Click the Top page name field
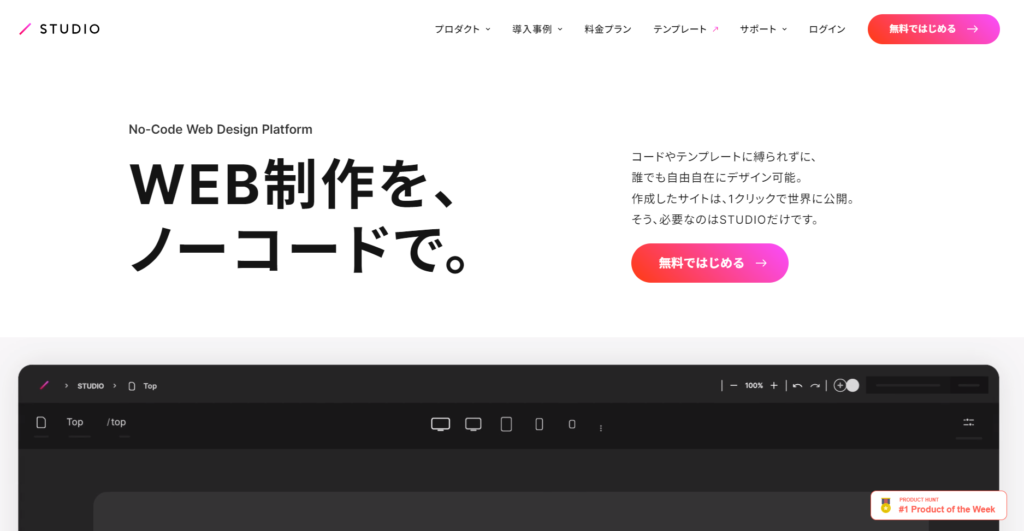1024x531 pixels. tap(75, 423)
